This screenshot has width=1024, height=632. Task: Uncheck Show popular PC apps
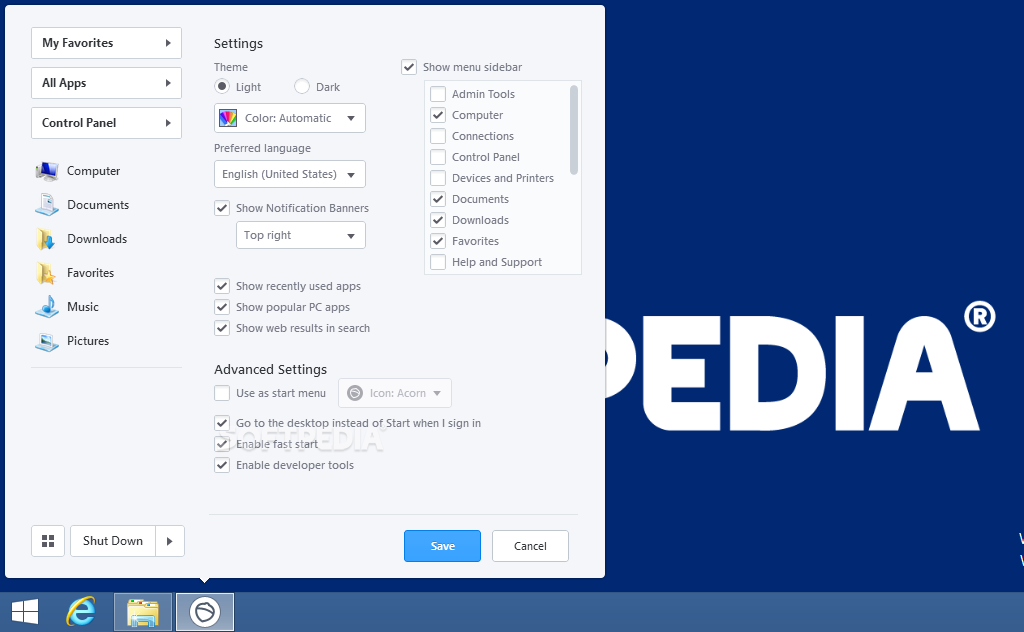pyautogui.click(x=222, y=308)
